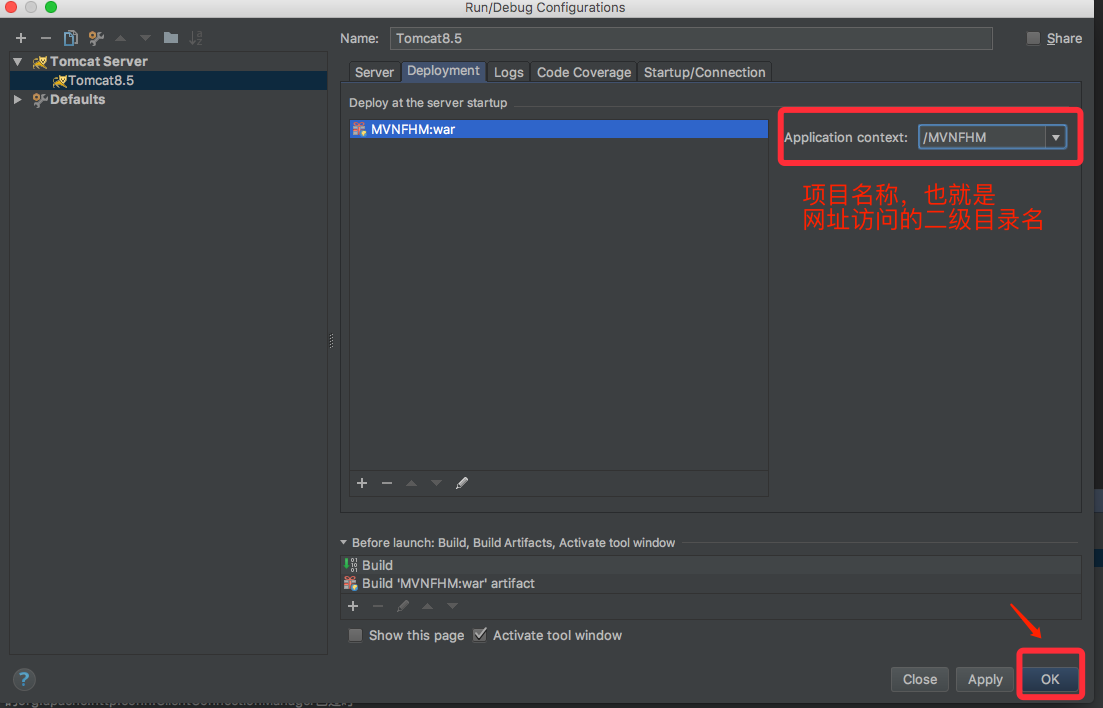Image resolution: width=1103 pixels, height=708 pixels.
Task: Remove selected configuration with minus icon
Action: (x=46, y=38)
